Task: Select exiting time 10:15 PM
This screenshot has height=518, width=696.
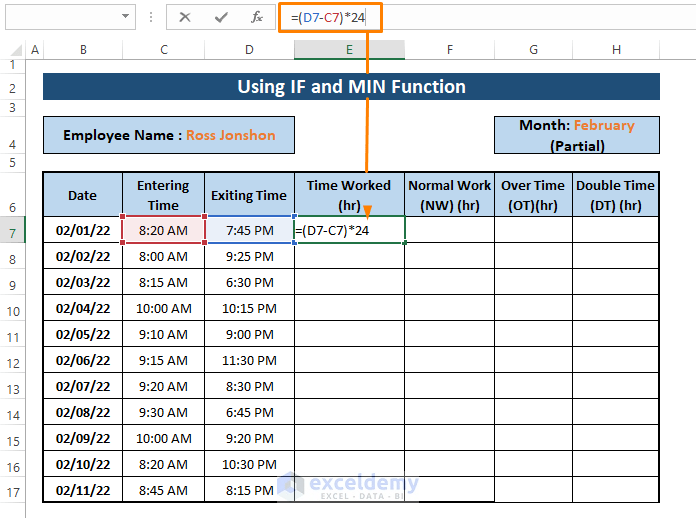Action: coord(249,308)
